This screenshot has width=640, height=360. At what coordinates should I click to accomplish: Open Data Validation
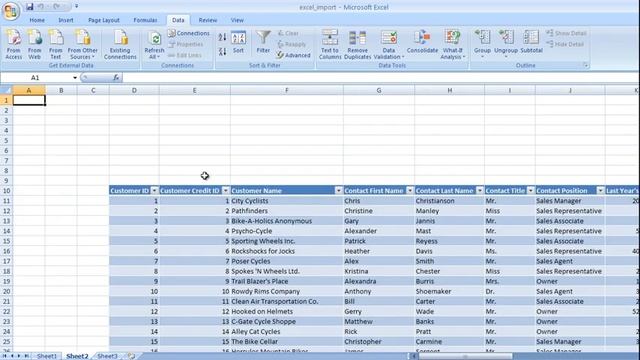[x=389, y=44]
